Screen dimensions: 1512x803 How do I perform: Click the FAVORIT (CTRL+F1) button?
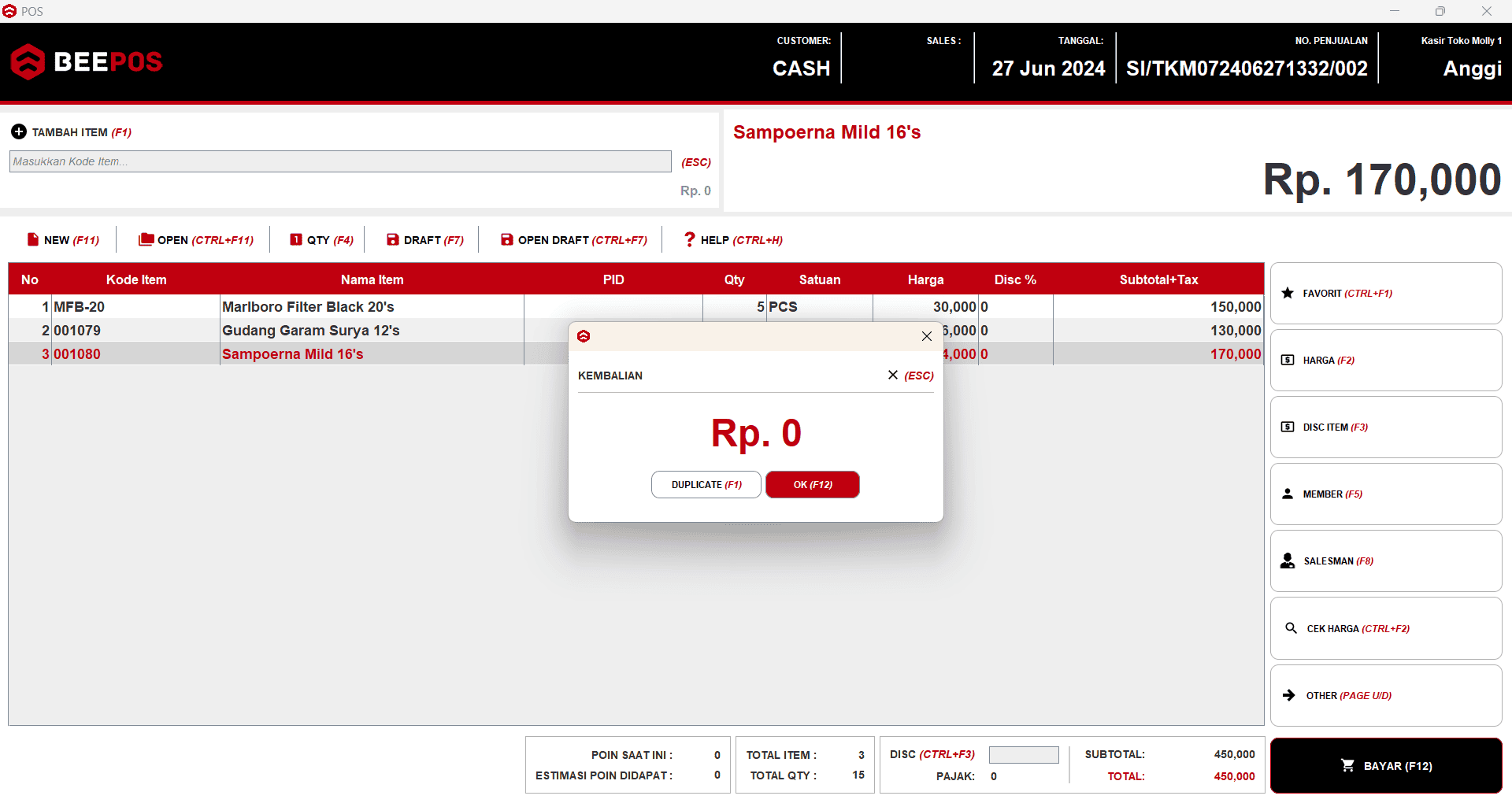click(1386, 293)
